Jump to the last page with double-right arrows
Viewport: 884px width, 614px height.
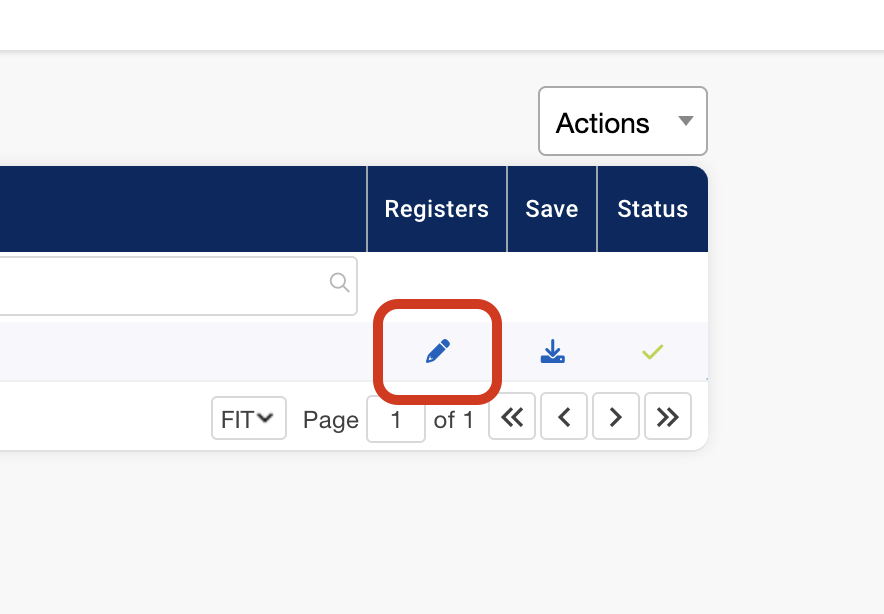point(668,418)
